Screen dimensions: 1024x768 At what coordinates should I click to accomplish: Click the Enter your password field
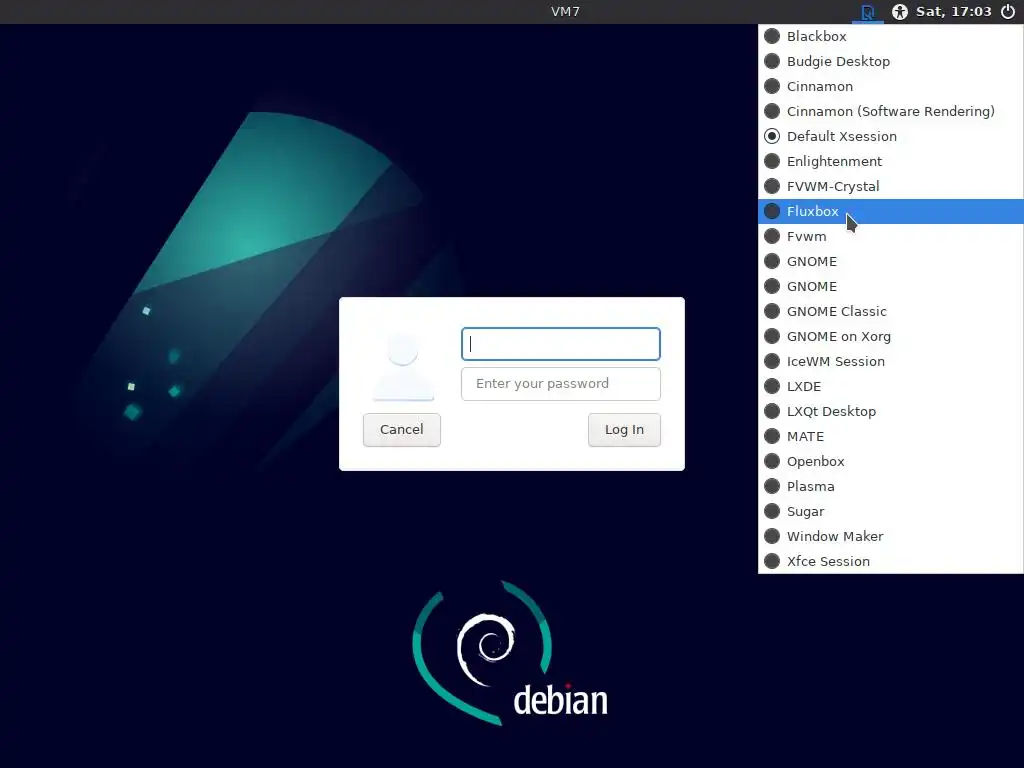tap(561, 384)
